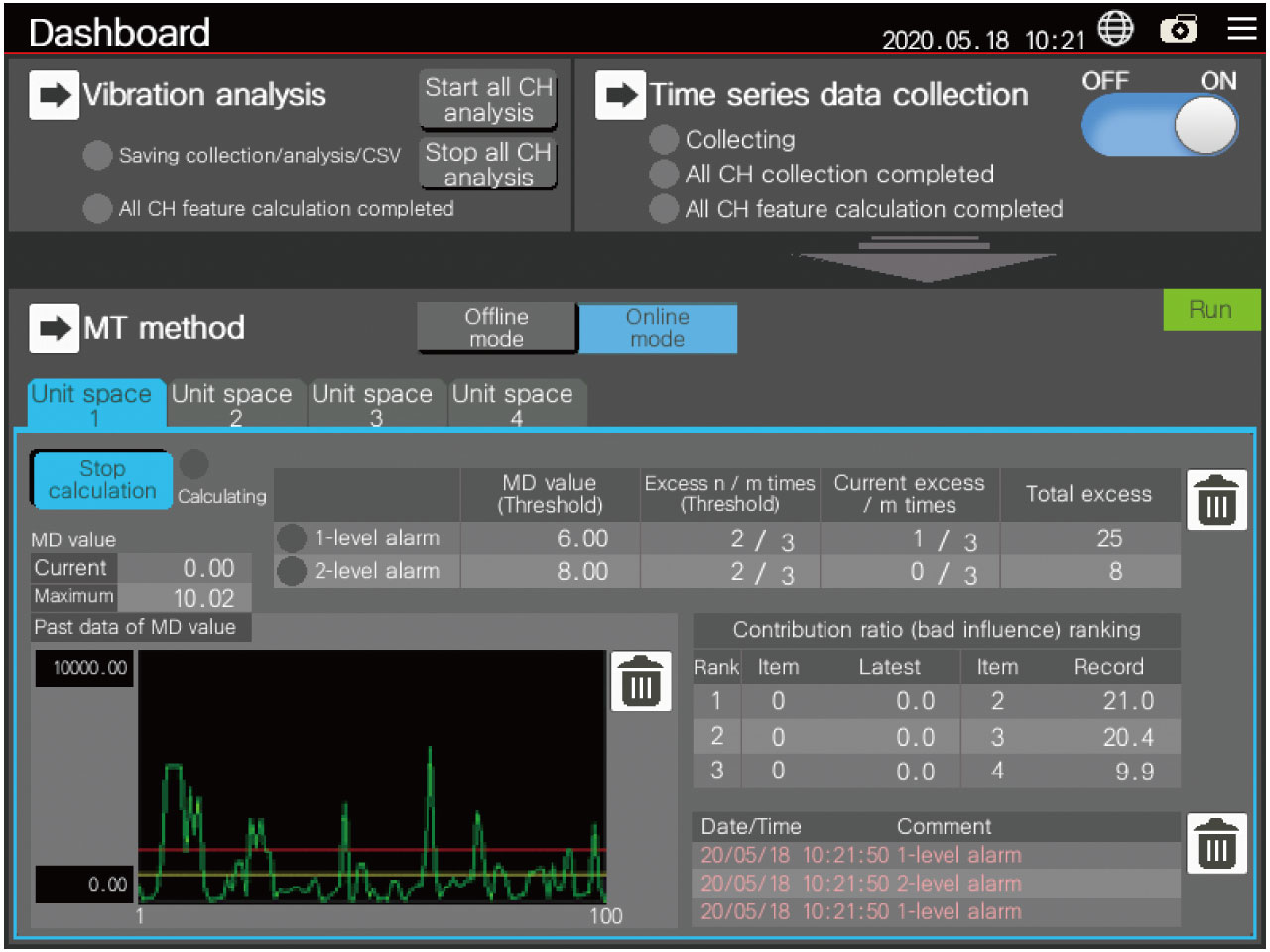
Task: Clear alarm log with bottom trash icon
Action: 1216,843
